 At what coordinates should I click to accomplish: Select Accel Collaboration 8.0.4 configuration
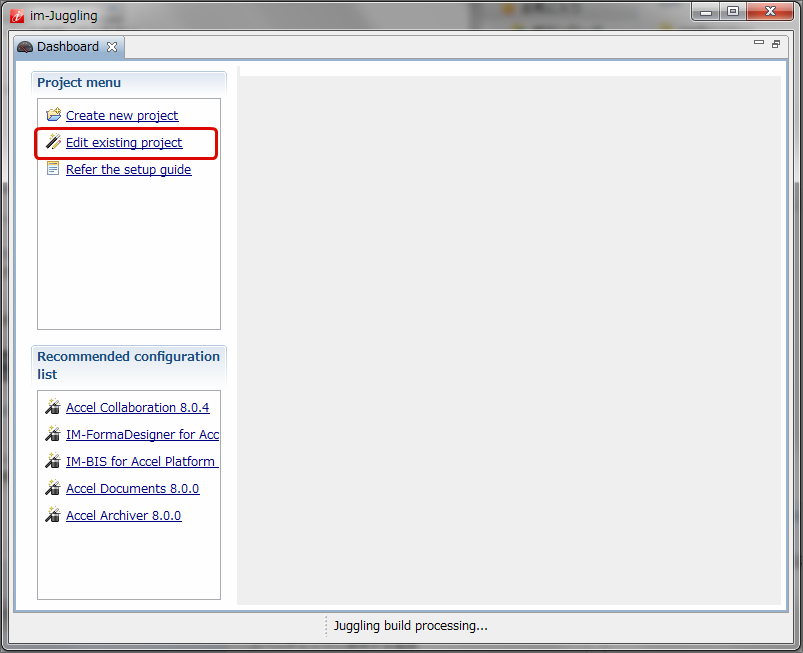coord(138,408)
